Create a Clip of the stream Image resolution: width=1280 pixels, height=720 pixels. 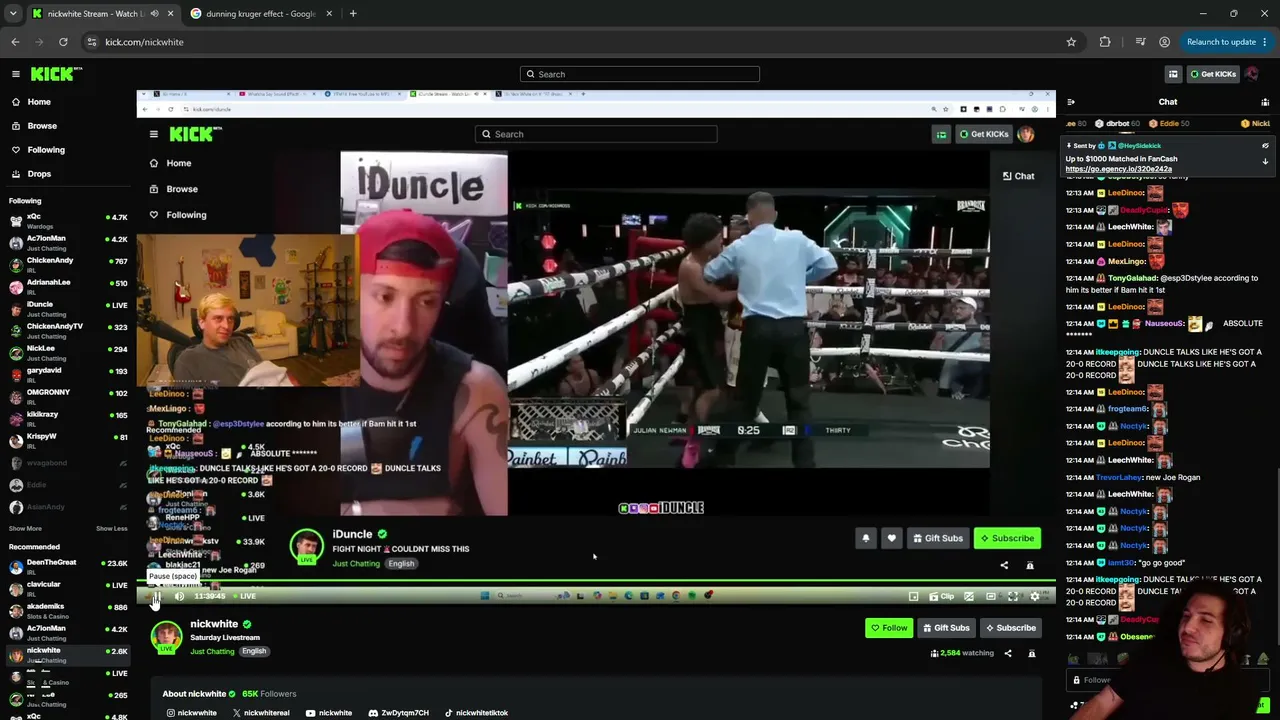(941, 597)
